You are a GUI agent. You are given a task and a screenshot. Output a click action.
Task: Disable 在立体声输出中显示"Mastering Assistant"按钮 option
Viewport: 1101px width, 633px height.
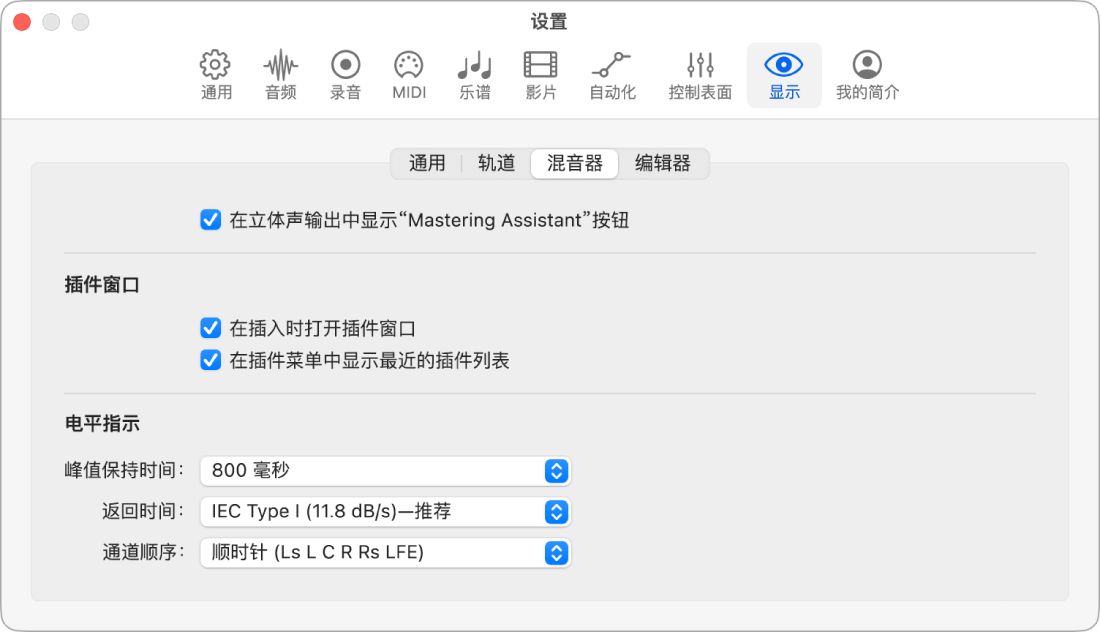[209, 220]
